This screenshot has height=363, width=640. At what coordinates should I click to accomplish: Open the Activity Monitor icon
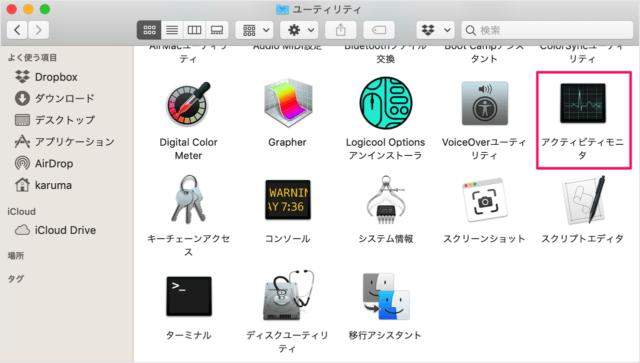click(x=583, y=103)
